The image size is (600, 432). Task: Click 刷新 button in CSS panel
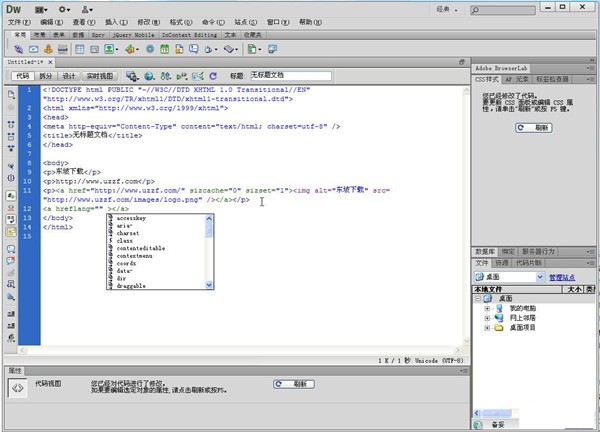pyautogui.click(x=535, y=128)
